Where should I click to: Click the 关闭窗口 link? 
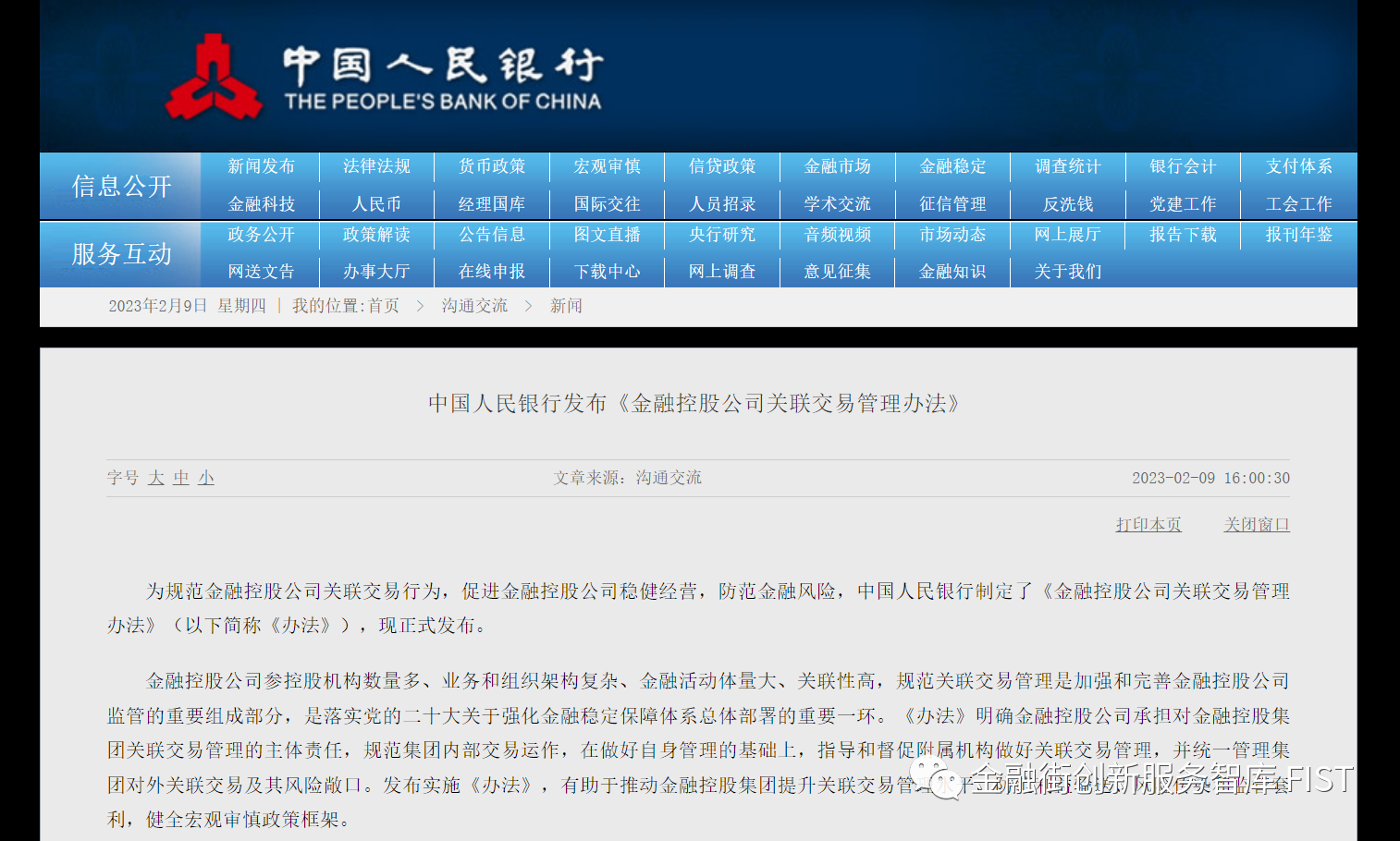pos(1257,525)
